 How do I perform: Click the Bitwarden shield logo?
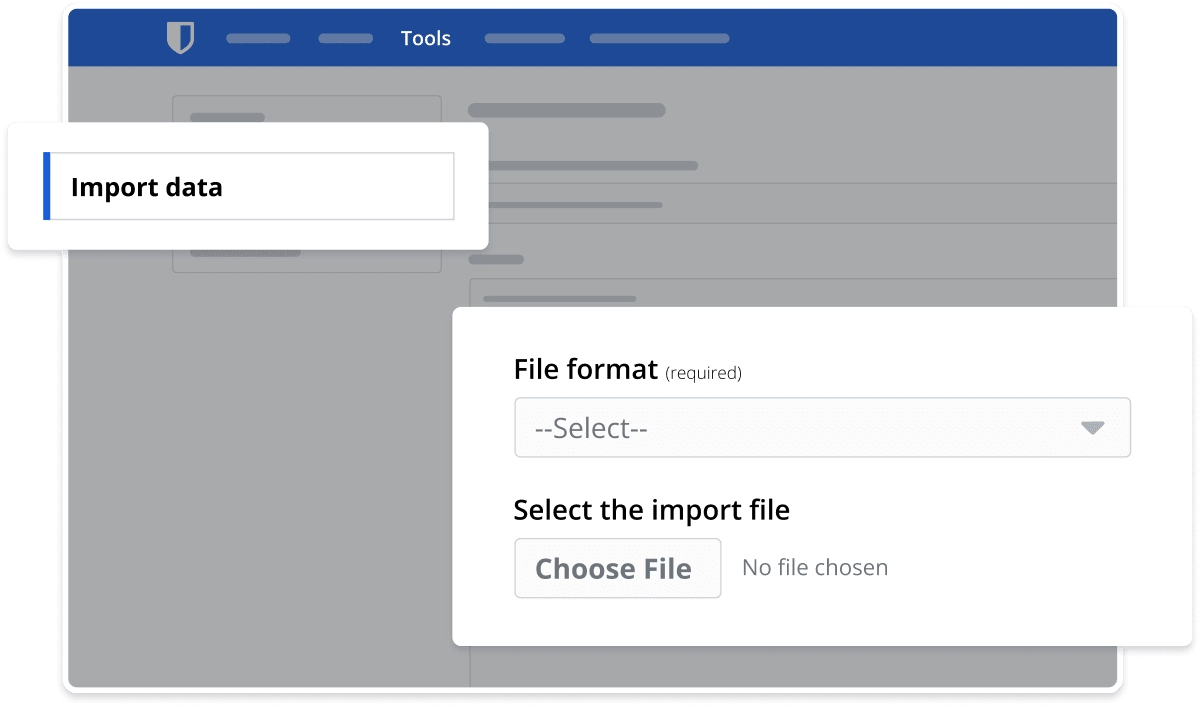pos(181,37)
